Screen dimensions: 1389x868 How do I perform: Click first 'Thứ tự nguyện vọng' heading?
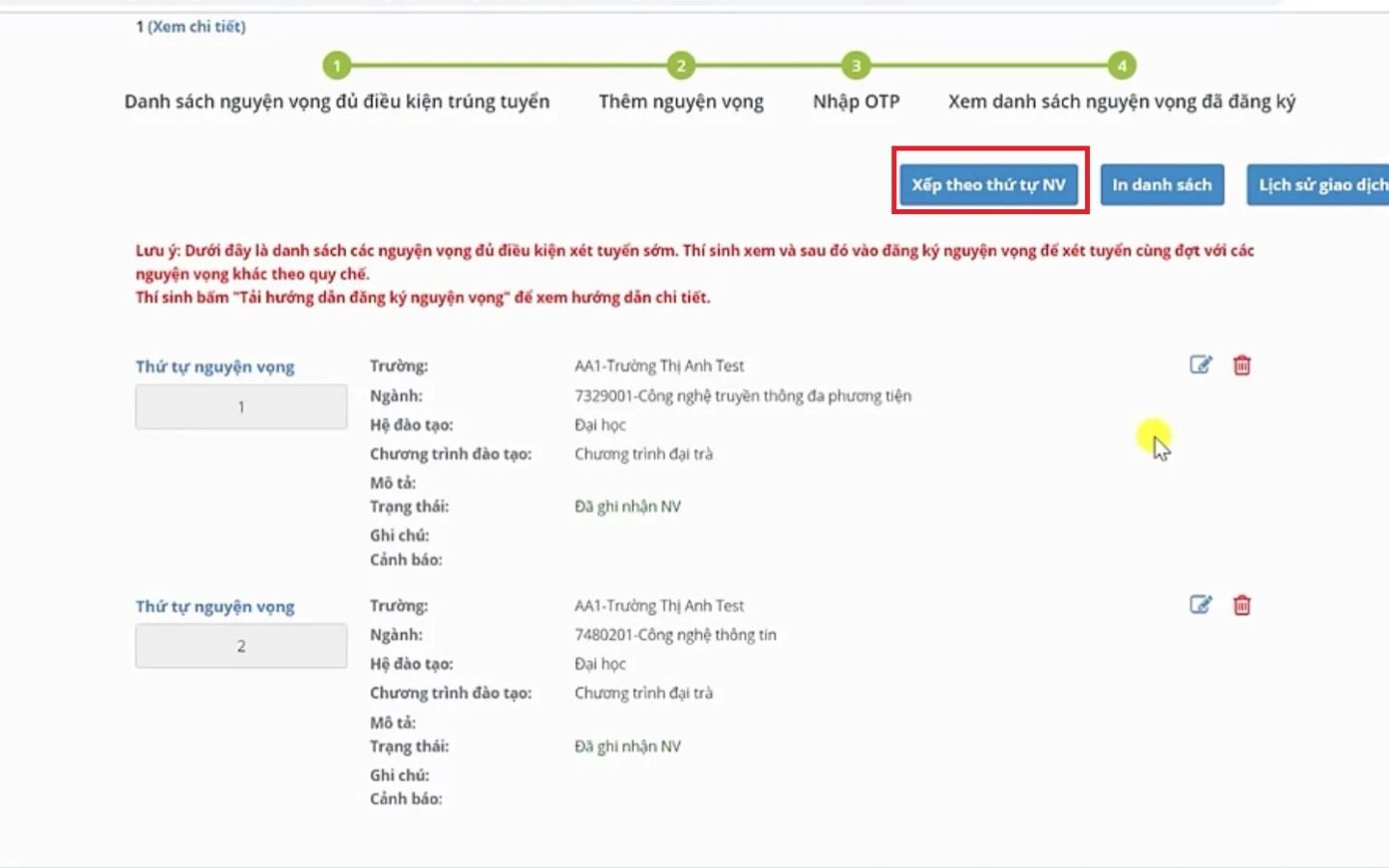(215, 366)
